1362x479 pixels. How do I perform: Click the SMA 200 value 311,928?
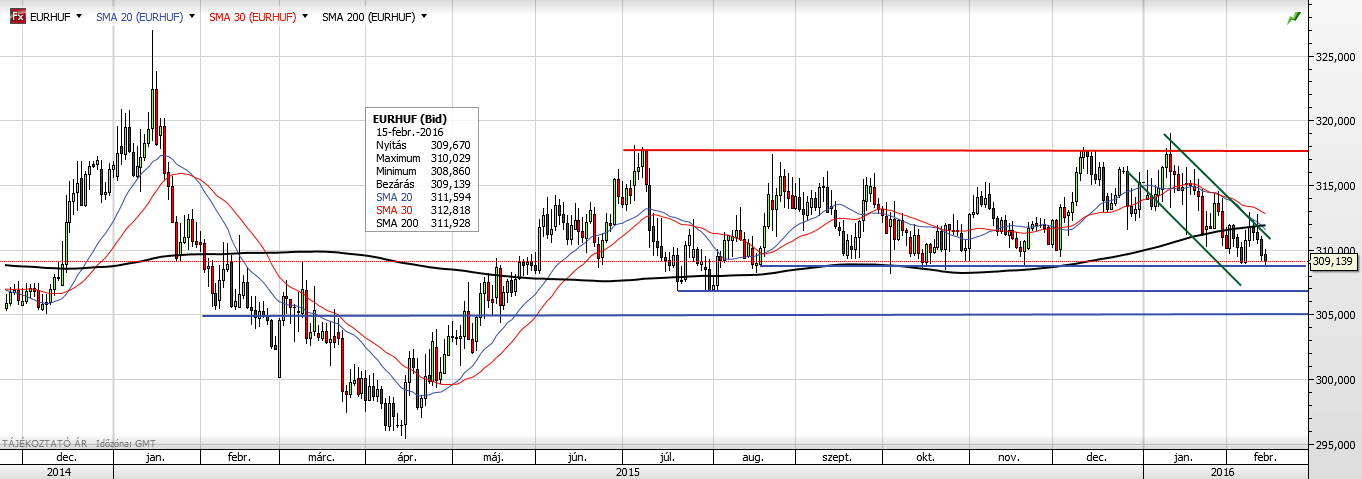click(x=452, y=223)
